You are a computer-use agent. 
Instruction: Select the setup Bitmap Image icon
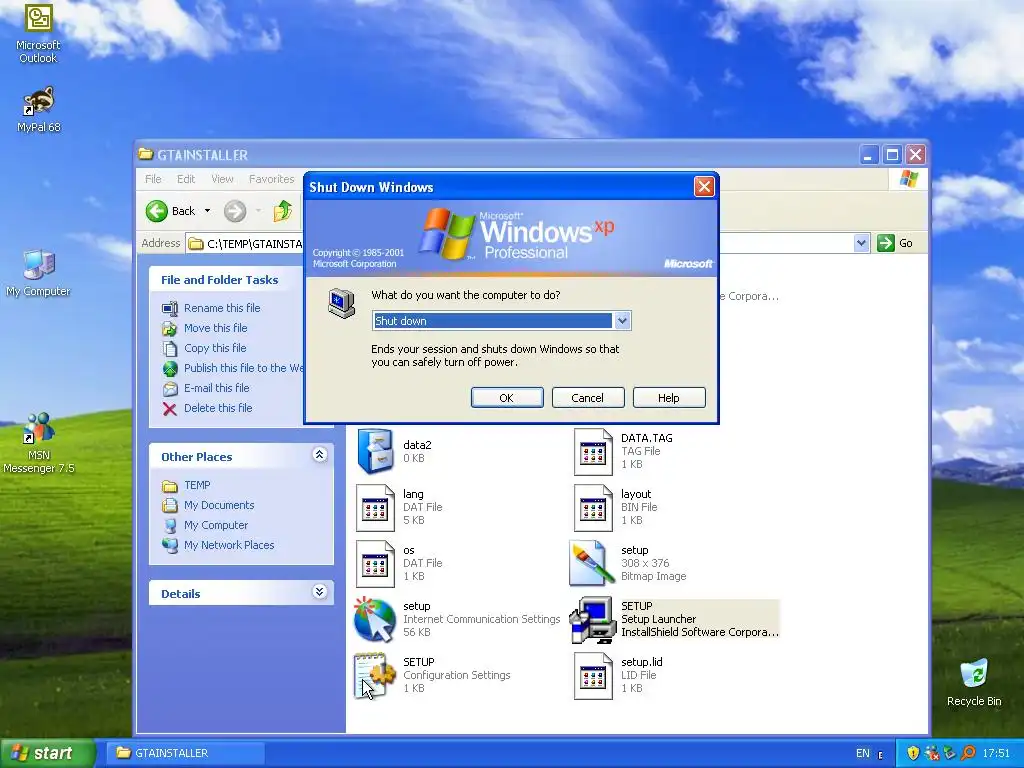point(592,563)
